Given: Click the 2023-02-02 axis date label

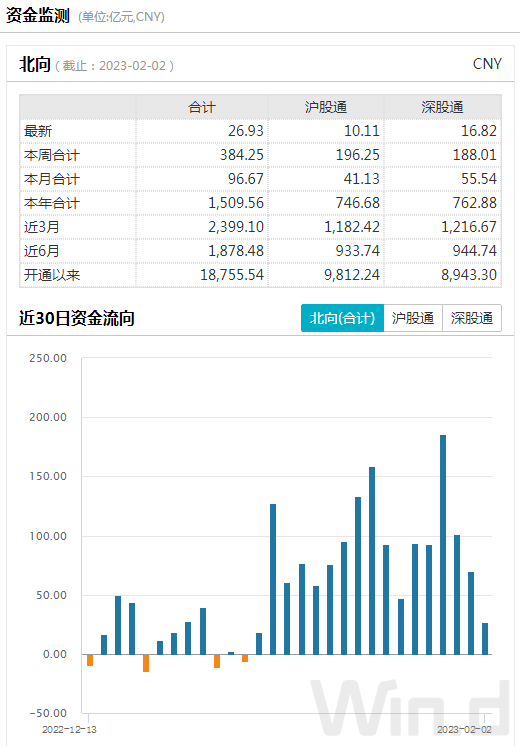Looking at the screenshot, I should 464,730.
